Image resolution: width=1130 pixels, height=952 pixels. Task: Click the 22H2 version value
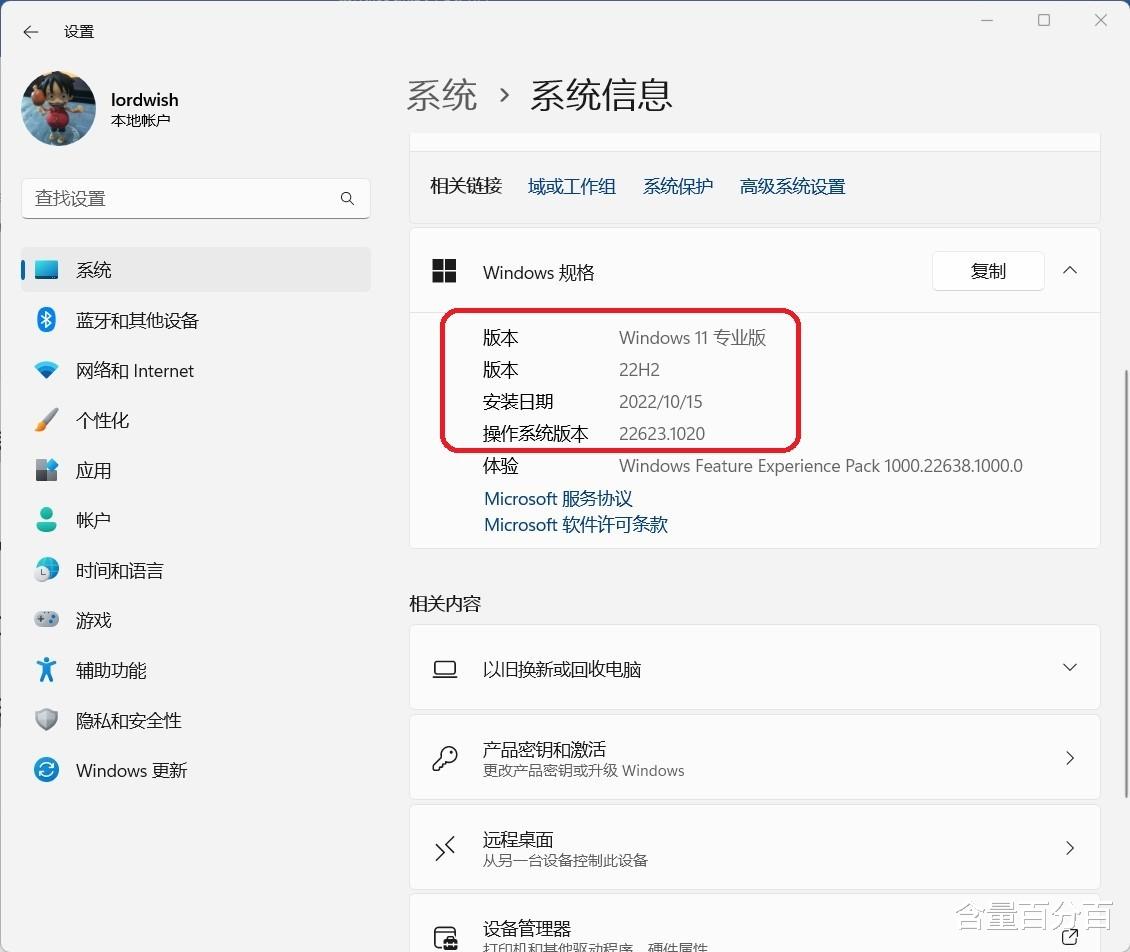pyautogui.click(x=639, y=370)
